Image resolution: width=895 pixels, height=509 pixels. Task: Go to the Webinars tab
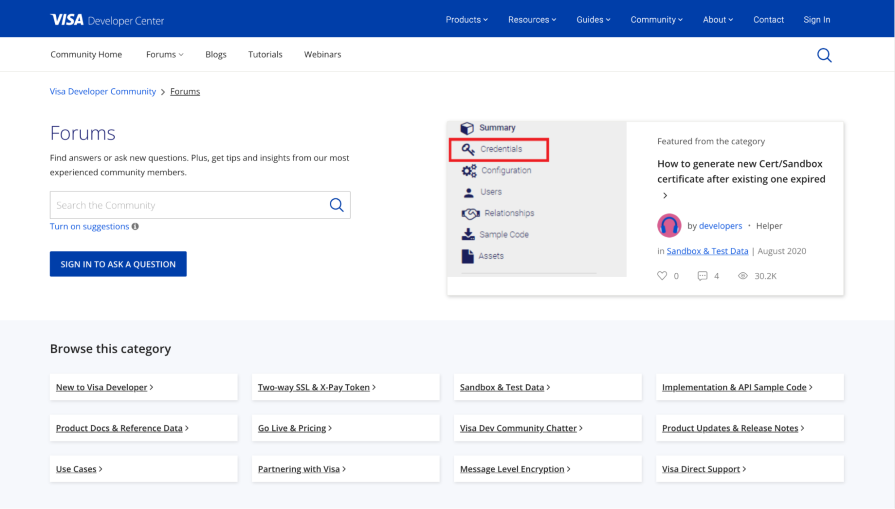click(322, 54)
